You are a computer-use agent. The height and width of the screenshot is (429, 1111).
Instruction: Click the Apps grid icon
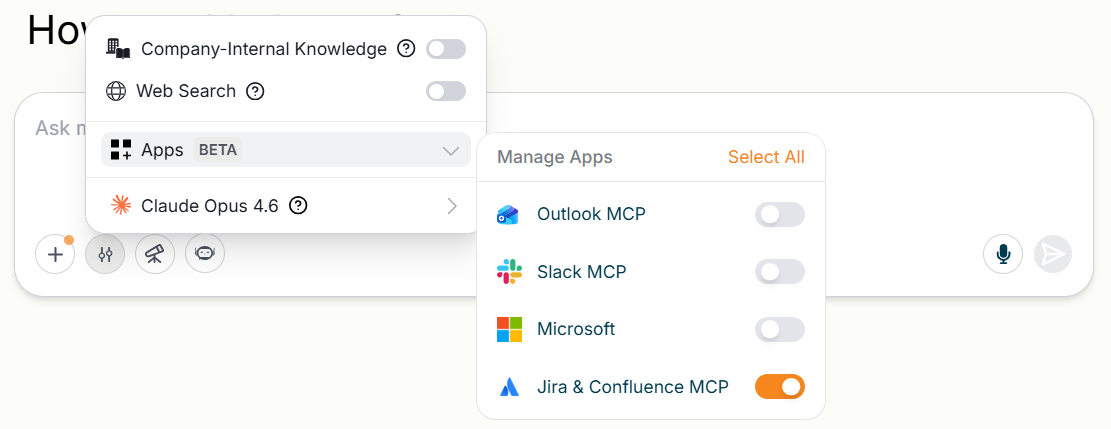pos(121,150)
